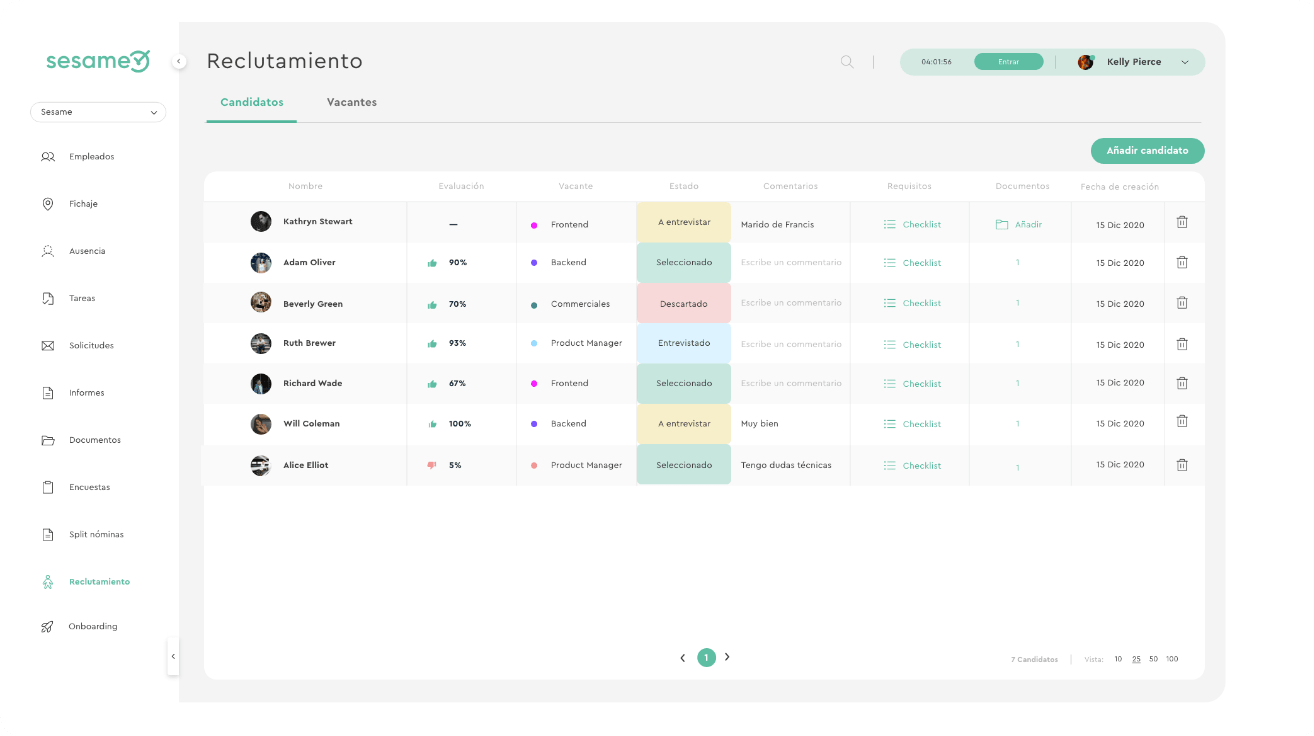1314x736 pixels.
Task: Open the Documentos folder icon
Action: click(48, 440)
